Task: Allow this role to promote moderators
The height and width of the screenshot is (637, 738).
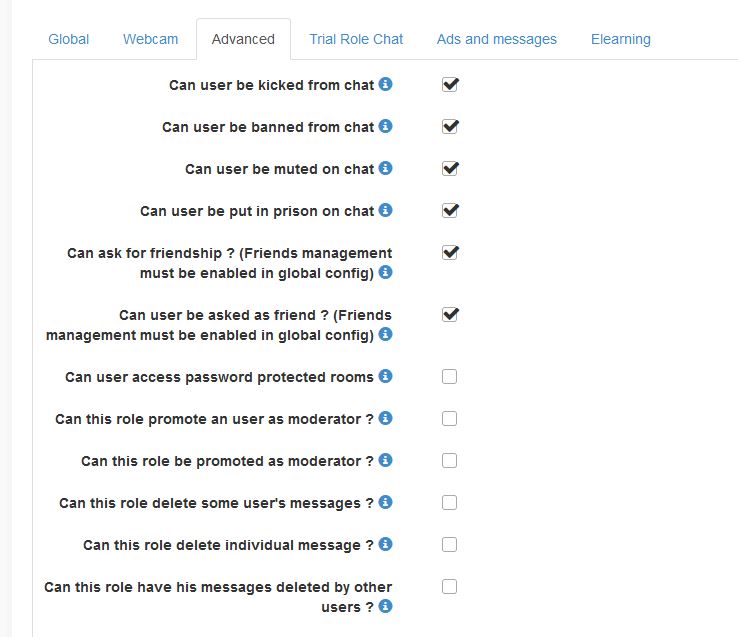Action: coord(450,419)
